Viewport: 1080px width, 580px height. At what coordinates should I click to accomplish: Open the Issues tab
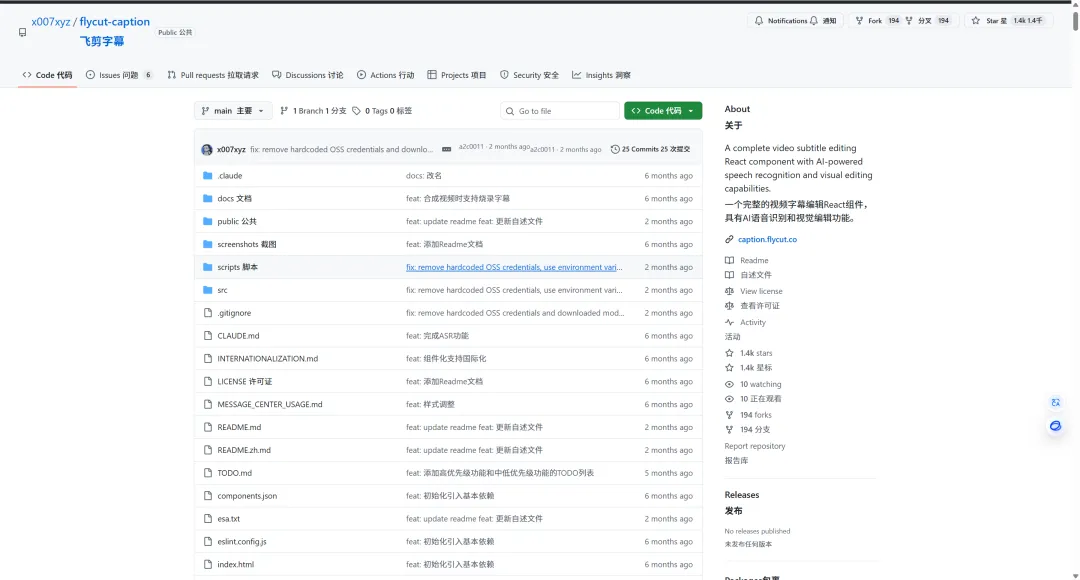pos(118,75)
